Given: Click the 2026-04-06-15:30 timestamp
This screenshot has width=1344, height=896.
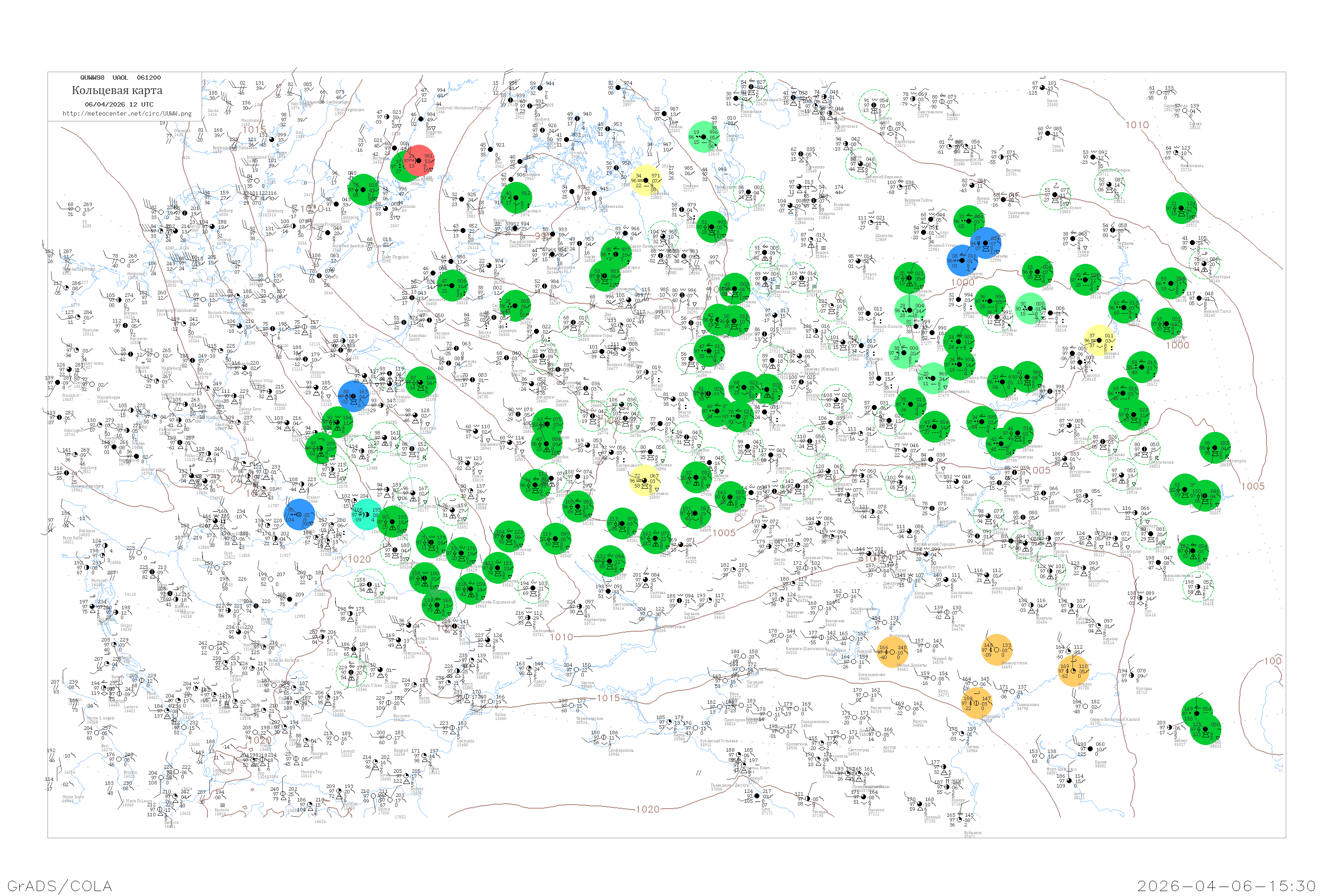Looking at the screenshot, I should click(x=1226, y=886).
